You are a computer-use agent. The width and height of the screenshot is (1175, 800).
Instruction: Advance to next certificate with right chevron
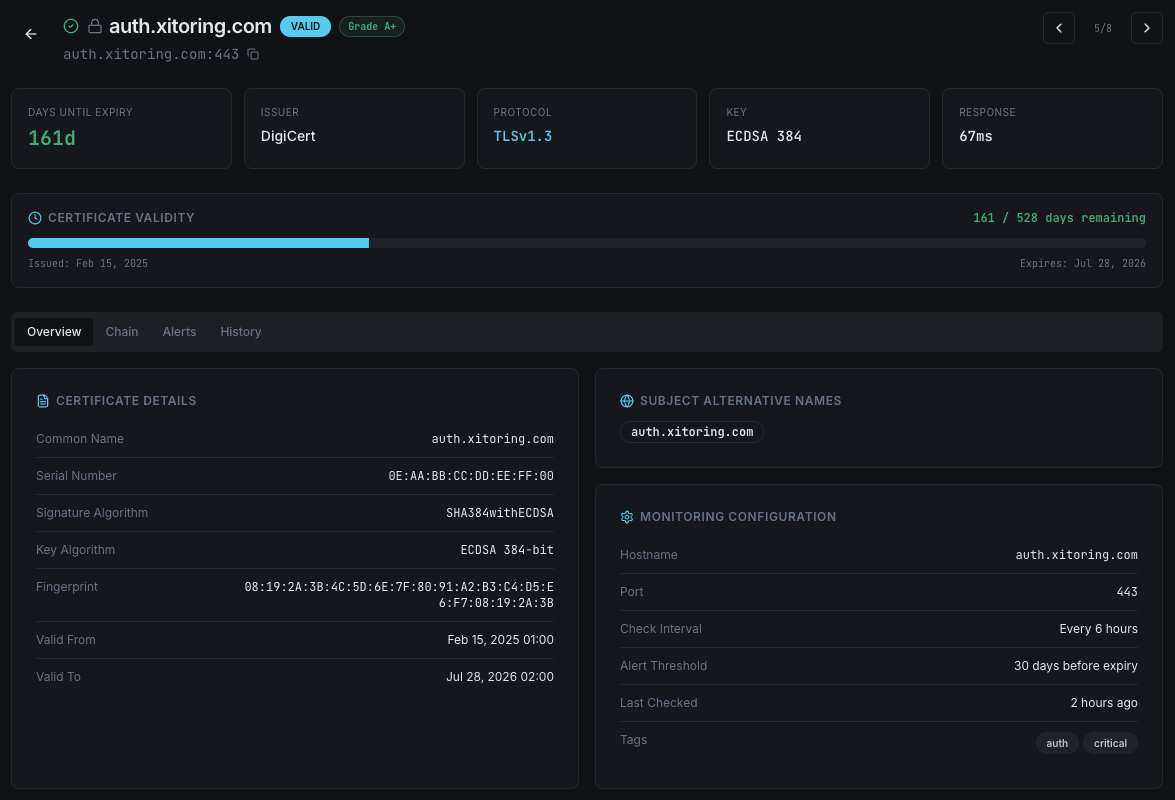pyautogui.click(x=1146, y=28)
